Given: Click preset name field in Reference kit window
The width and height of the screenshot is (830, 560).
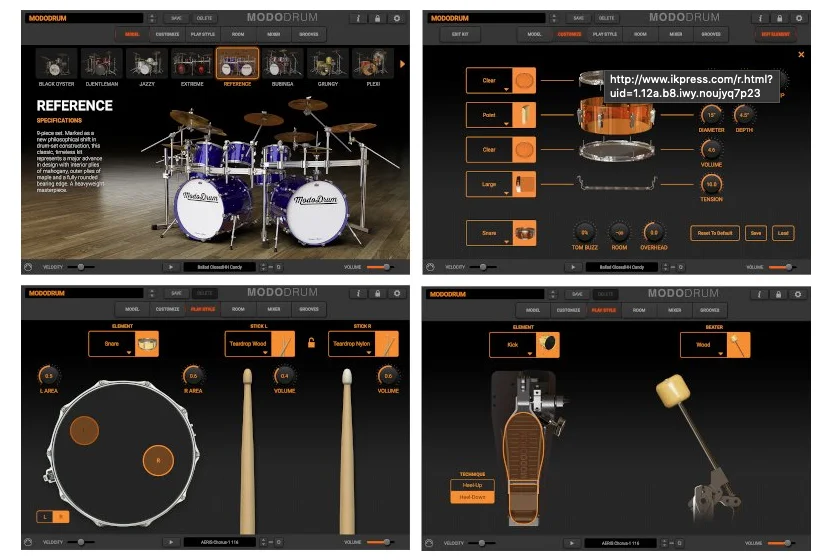Looking at the screenshot, I should pos(84,19).
